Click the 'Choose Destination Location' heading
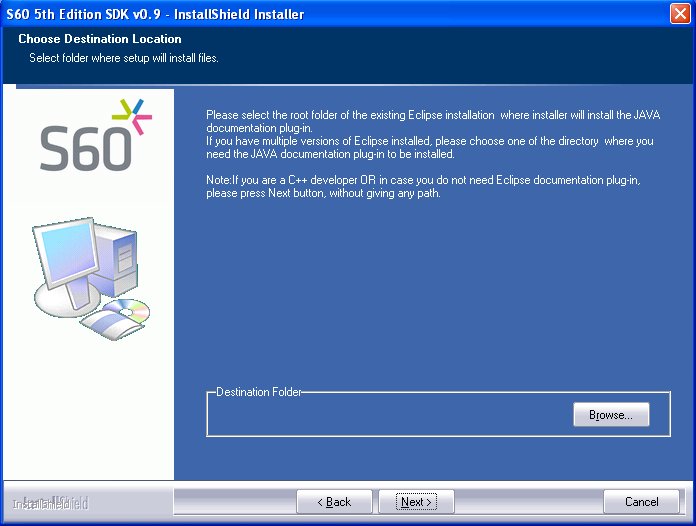Screen dimensions: 696x526 click(100, 39)
